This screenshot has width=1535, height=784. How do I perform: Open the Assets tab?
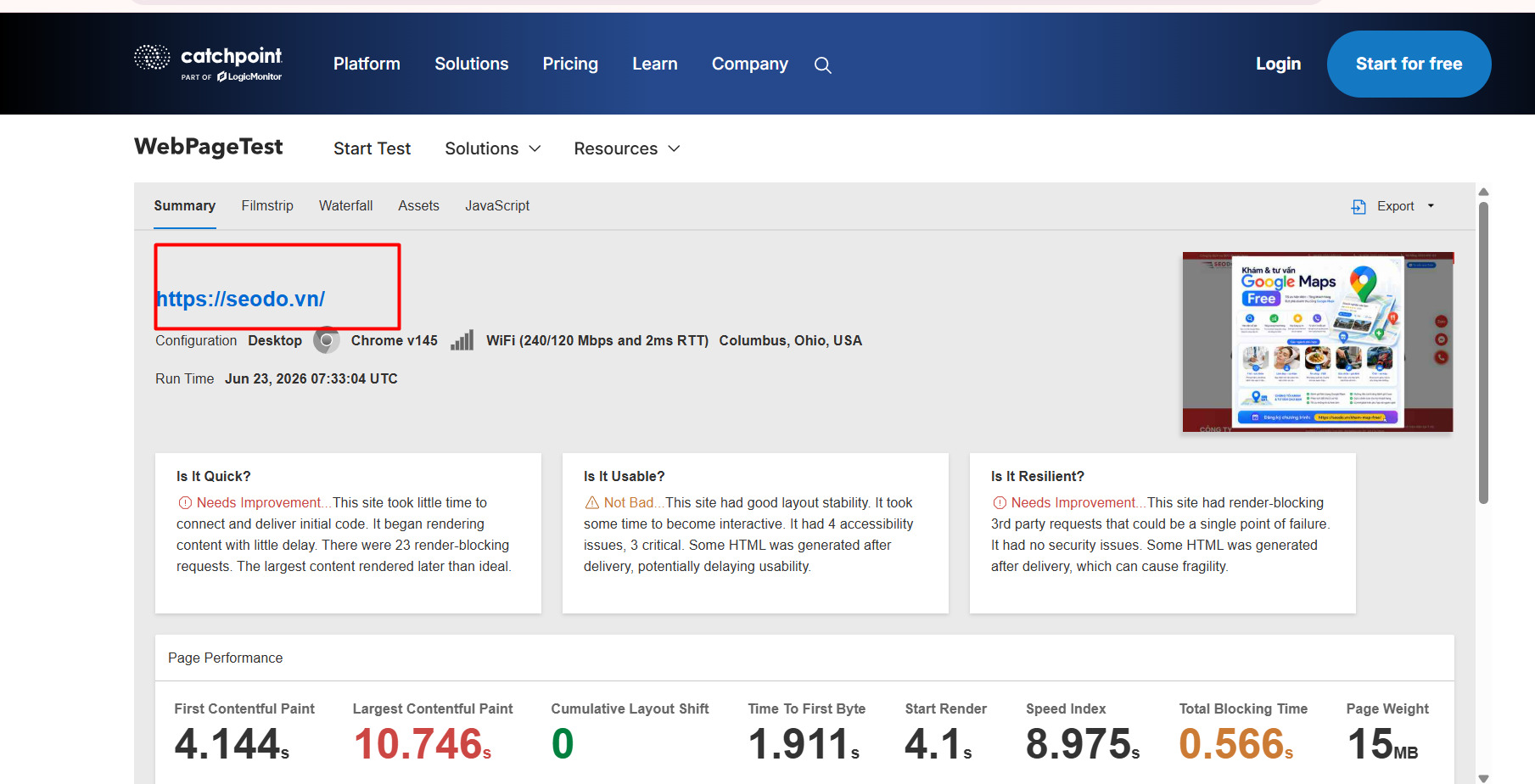pos(418,206)
